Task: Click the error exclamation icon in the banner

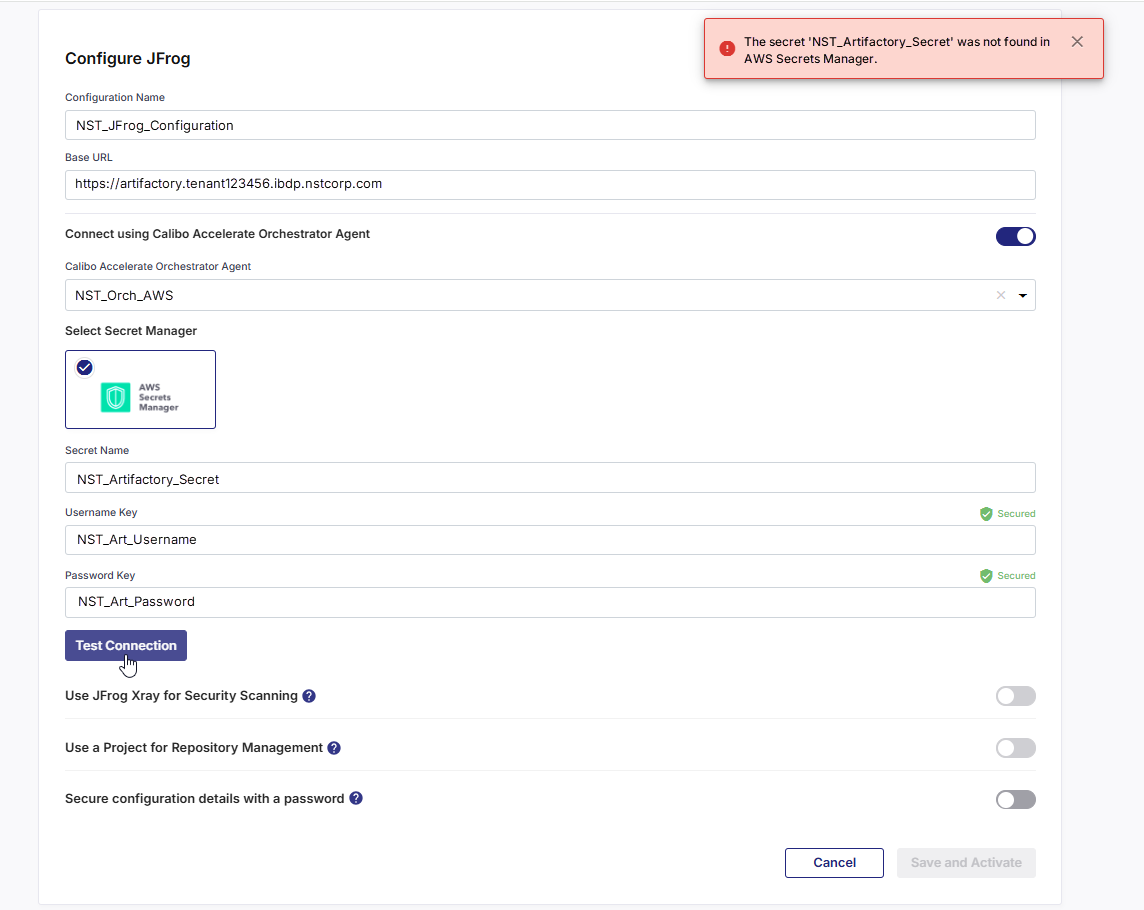Action: point(726,48)
